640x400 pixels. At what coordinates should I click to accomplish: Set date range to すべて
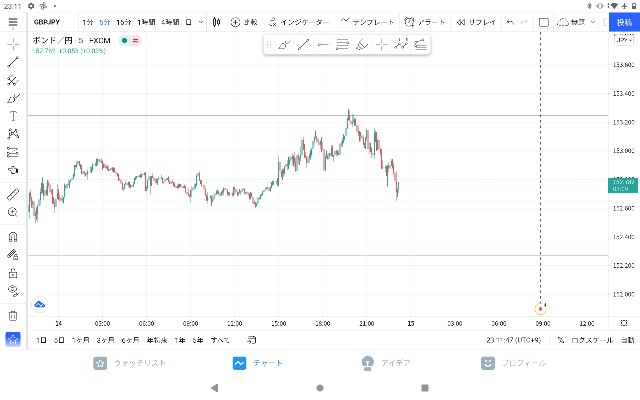pos(220,340)
